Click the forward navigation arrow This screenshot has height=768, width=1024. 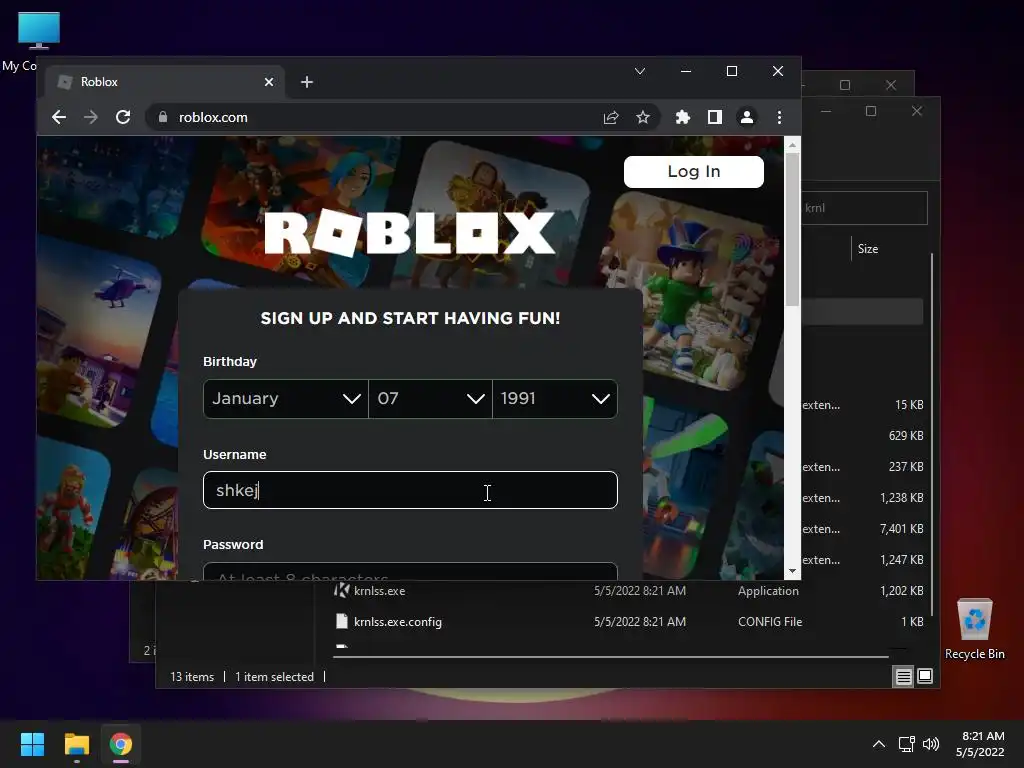tap(91, 117)
